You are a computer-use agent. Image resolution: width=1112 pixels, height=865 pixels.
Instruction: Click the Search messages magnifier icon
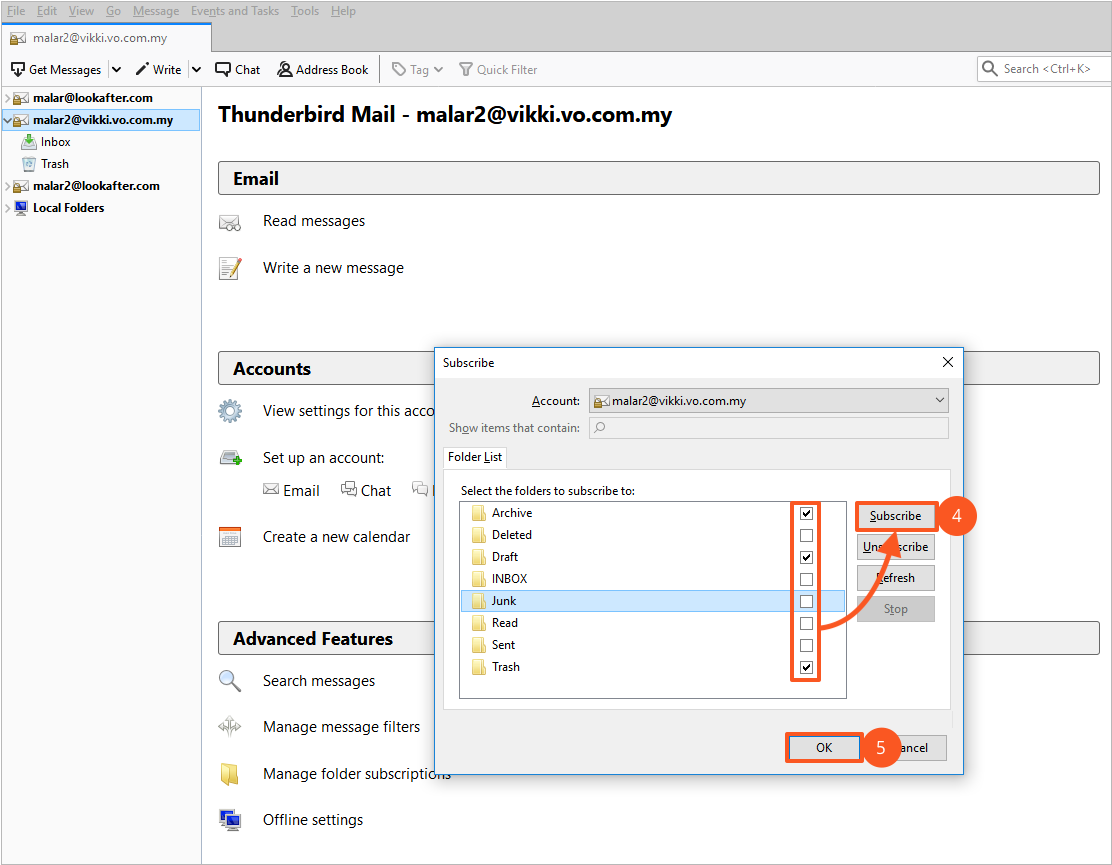(x=230, y=681)
